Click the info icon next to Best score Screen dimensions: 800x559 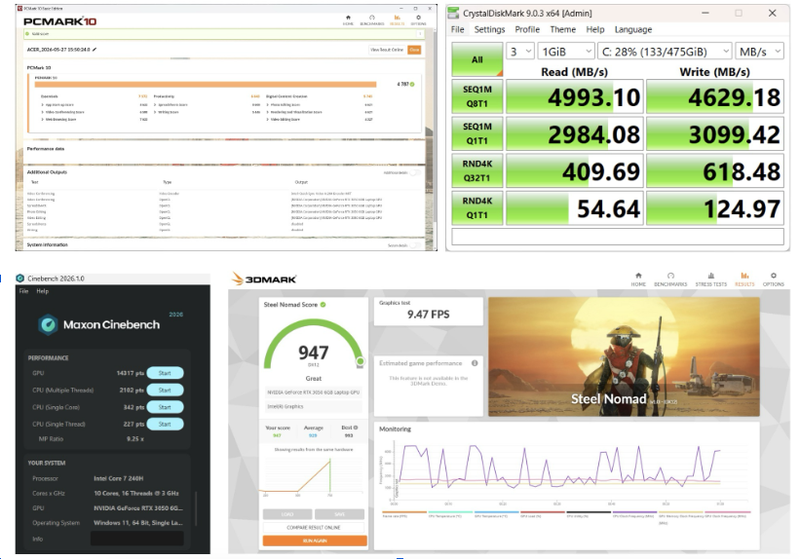coord(356,427)
